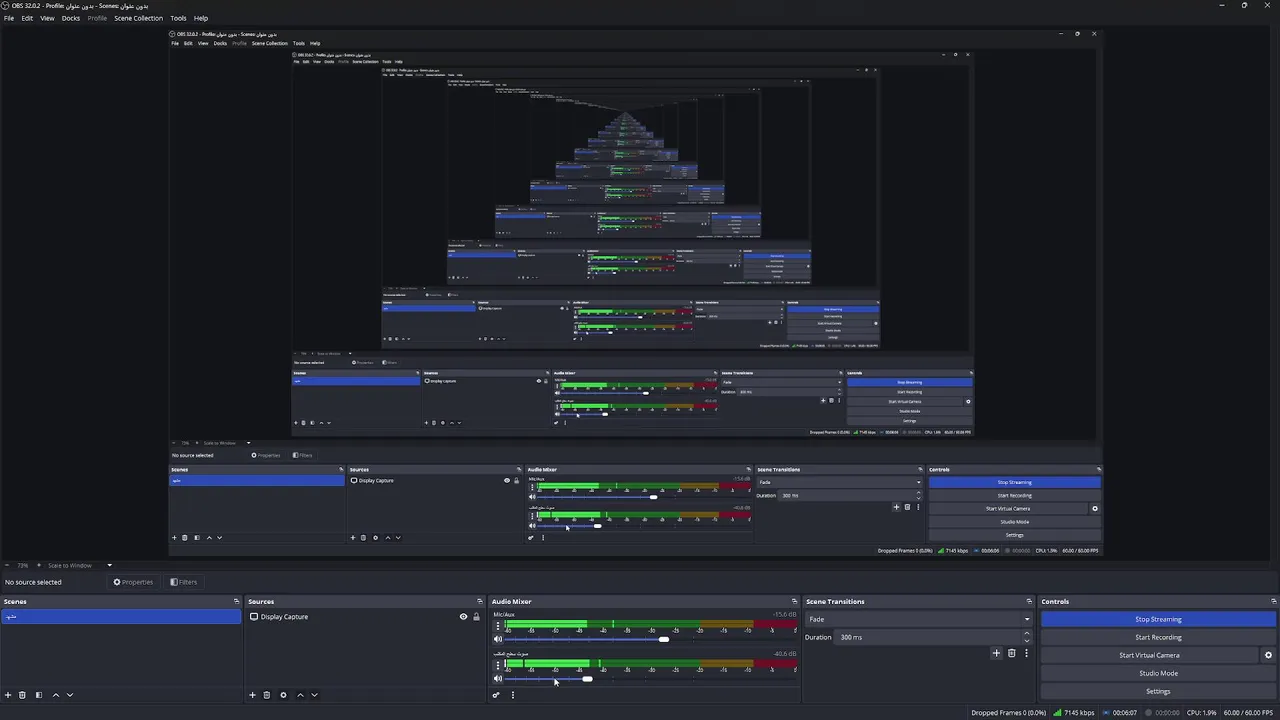Hide the Display Capture source via the eye icon
This screenshot has height=720, width=1280.
tap(463, 617)
